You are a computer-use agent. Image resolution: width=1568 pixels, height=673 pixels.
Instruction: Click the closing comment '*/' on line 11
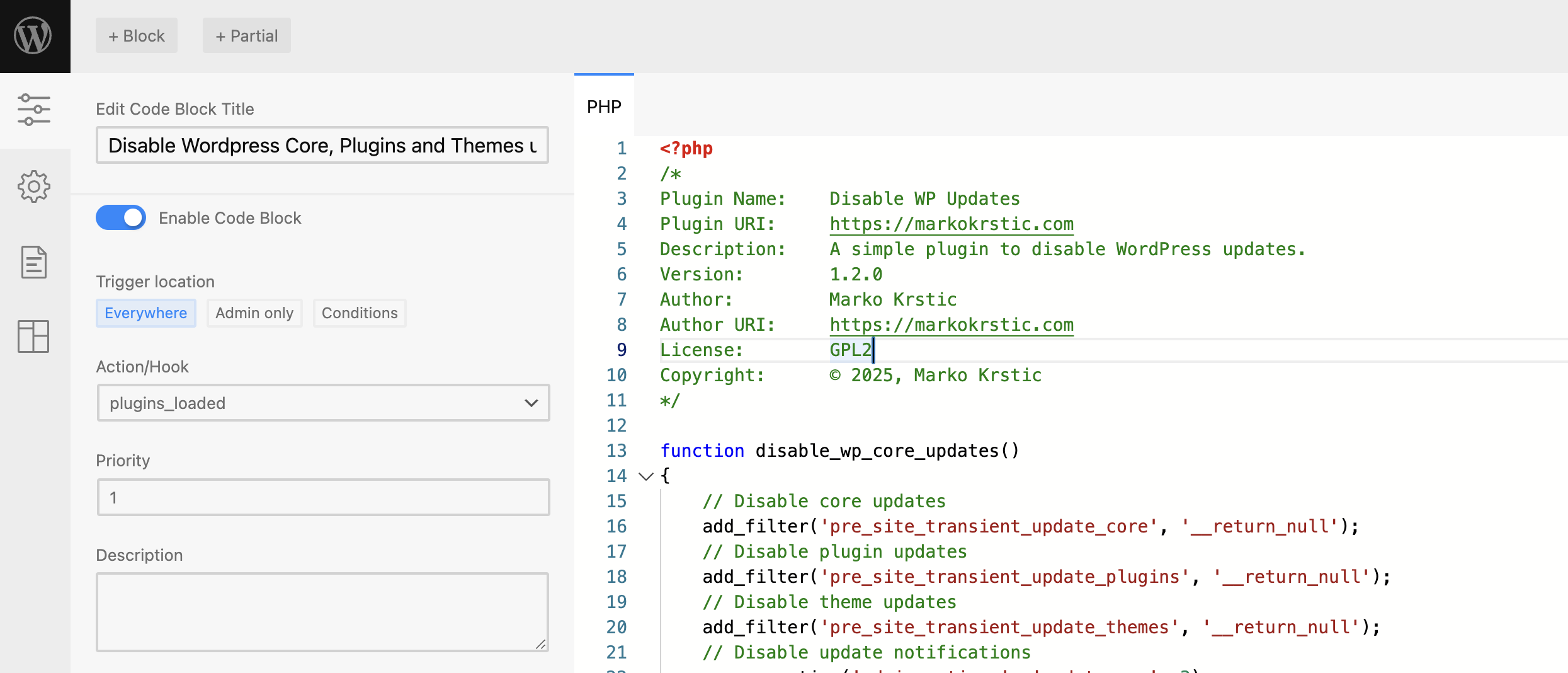click(670, 400)
